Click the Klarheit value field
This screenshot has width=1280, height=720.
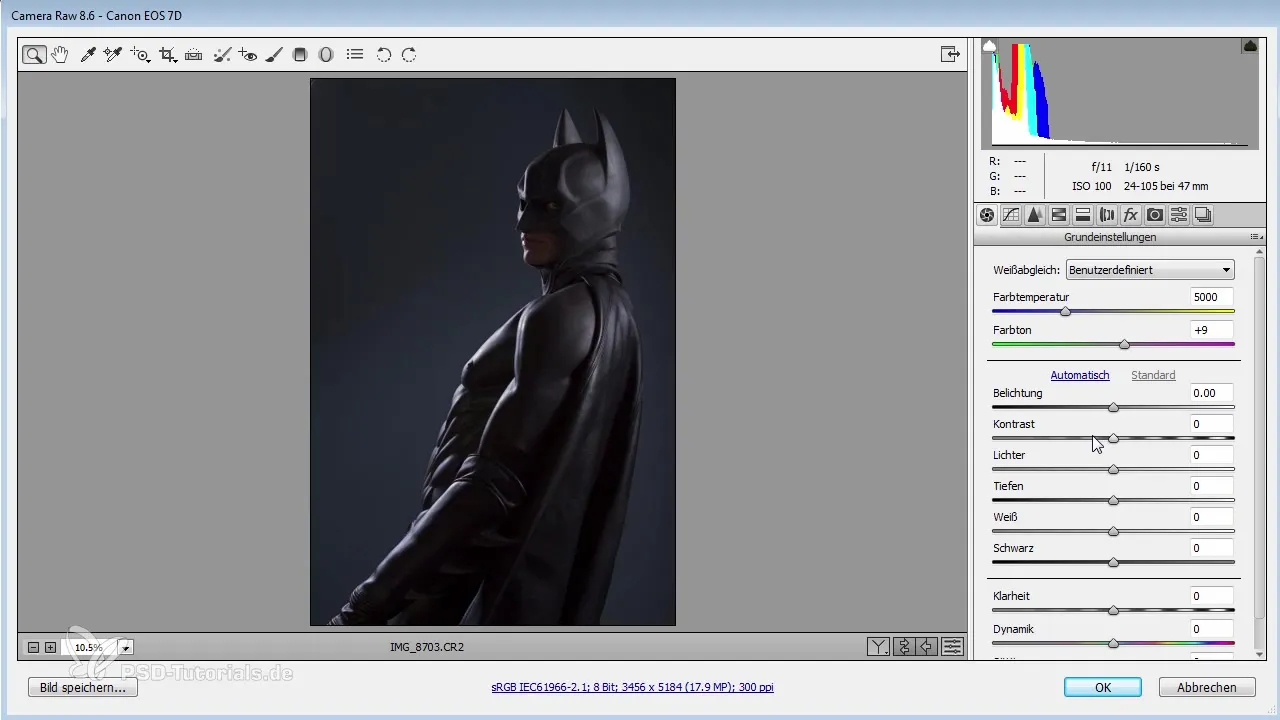1211,596
